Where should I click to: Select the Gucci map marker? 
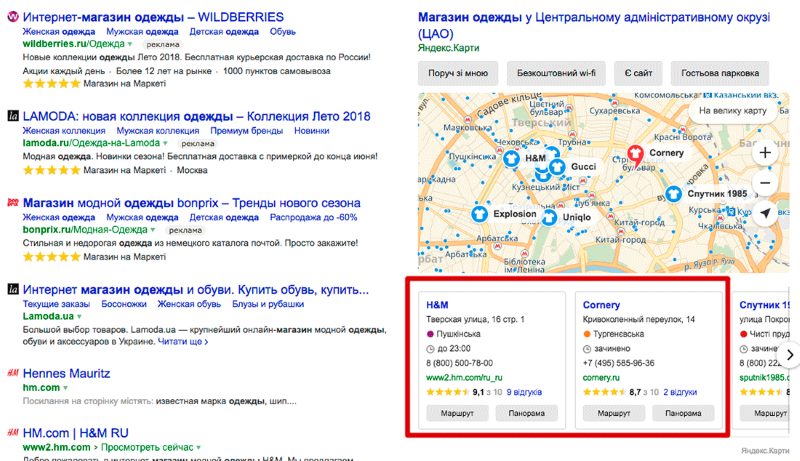557,167
